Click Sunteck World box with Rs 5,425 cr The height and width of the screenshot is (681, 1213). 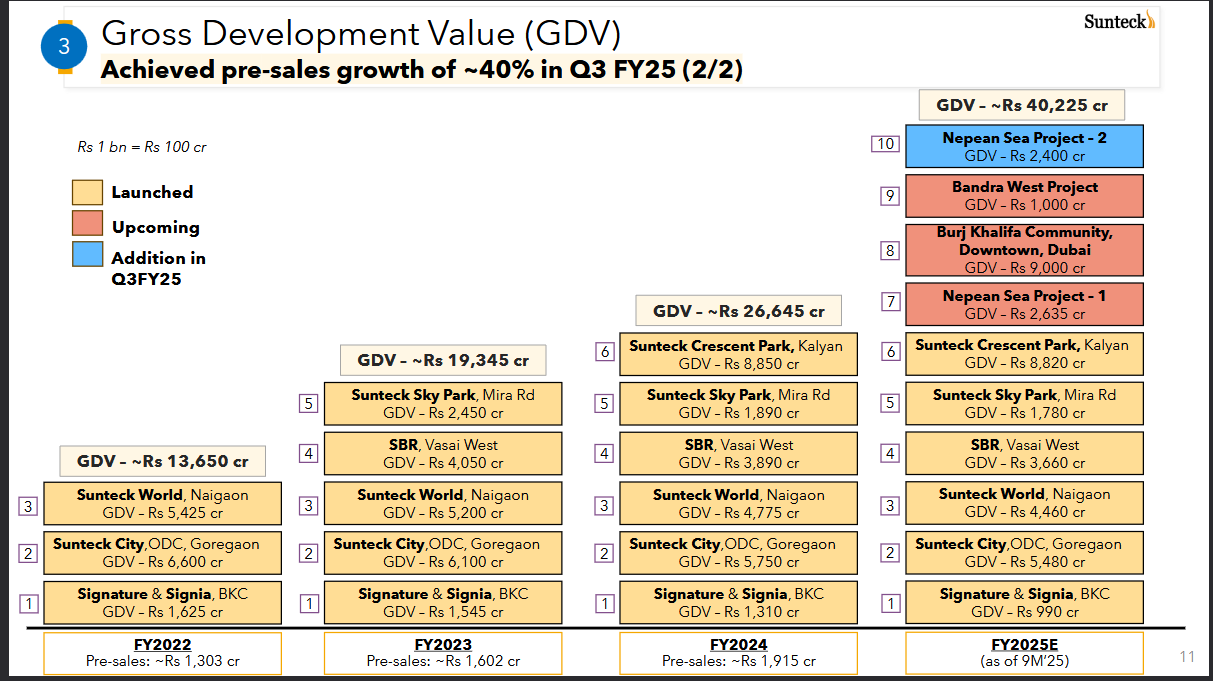pos(162,503)
